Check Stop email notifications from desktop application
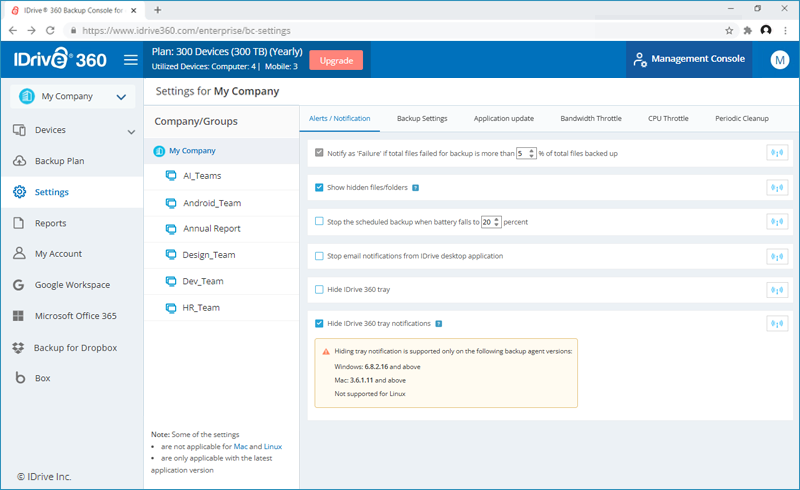The width and height of the screenshot is (800, 490). 319,256
